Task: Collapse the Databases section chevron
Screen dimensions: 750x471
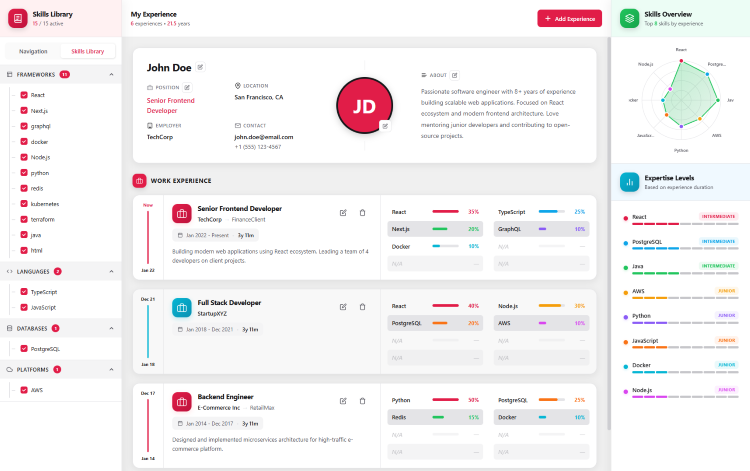Action: 111,329
